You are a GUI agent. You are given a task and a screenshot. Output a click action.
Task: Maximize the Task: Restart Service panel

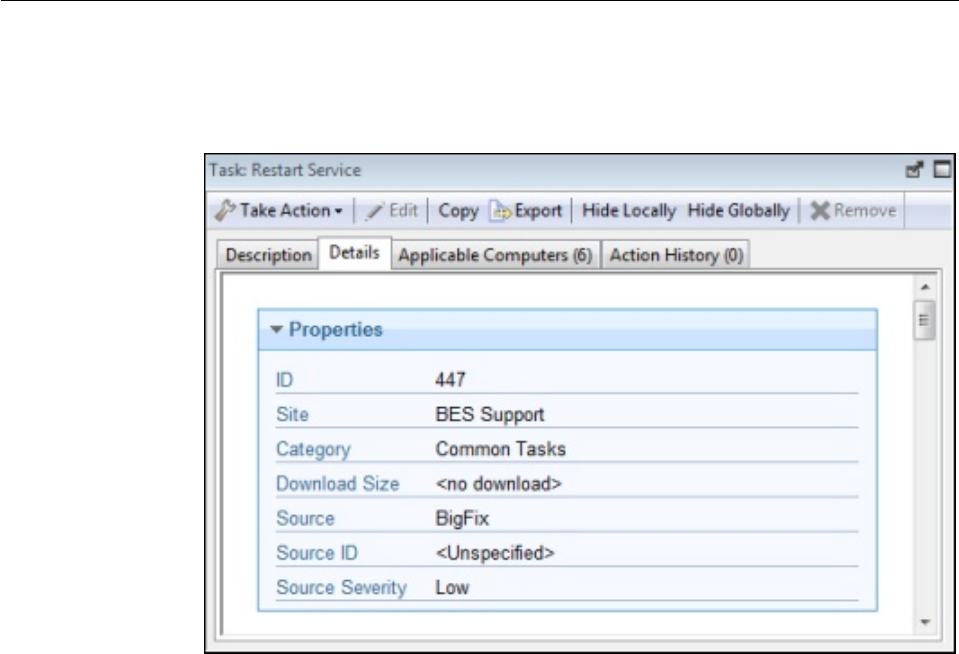coord(941,171)
